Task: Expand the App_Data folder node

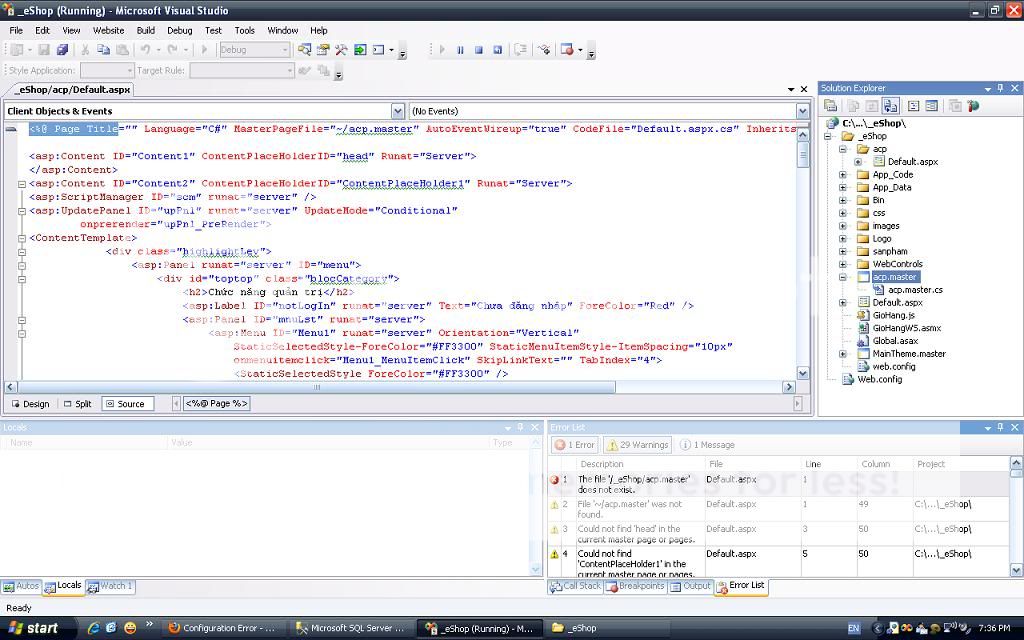Action: click(843, 187)
